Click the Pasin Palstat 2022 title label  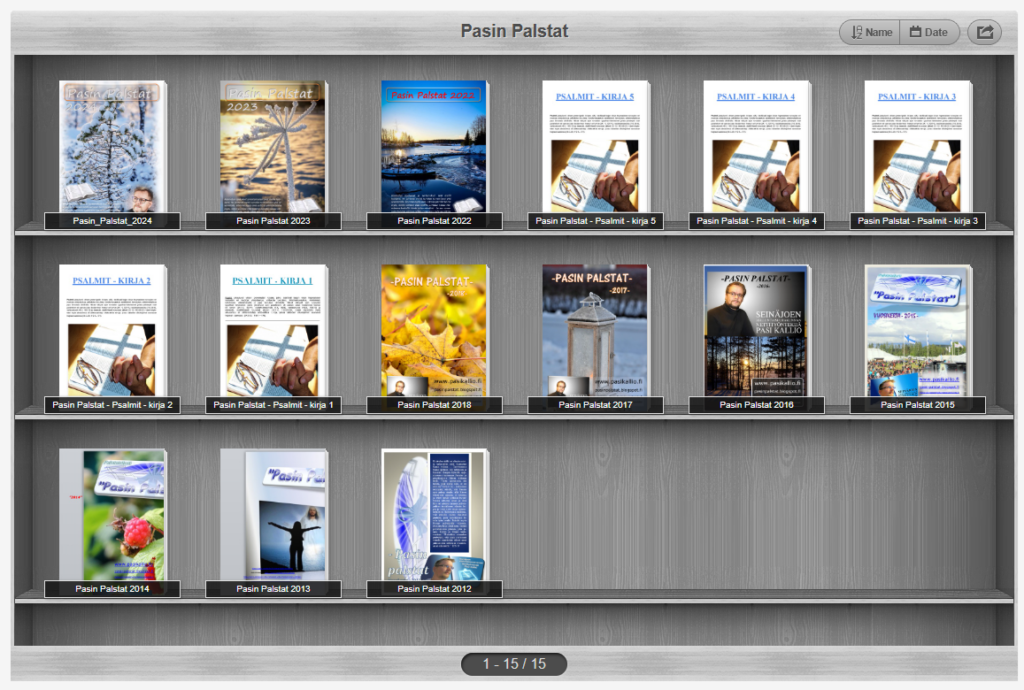434,221
